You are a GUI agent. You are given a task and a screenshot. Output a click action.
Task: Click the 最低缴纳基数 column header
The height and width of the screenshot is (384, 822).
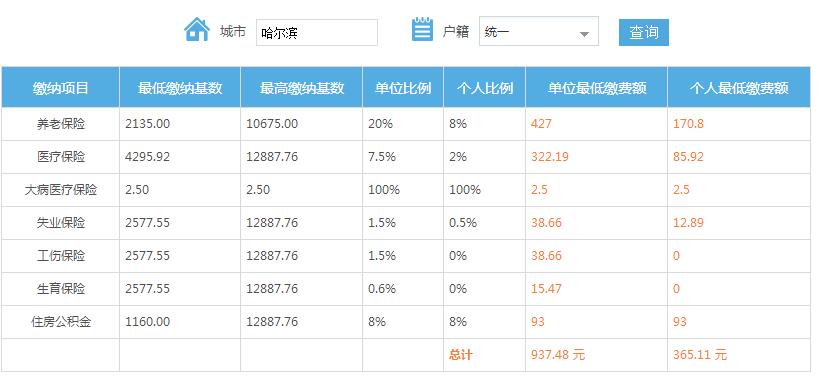coord(180,88)
